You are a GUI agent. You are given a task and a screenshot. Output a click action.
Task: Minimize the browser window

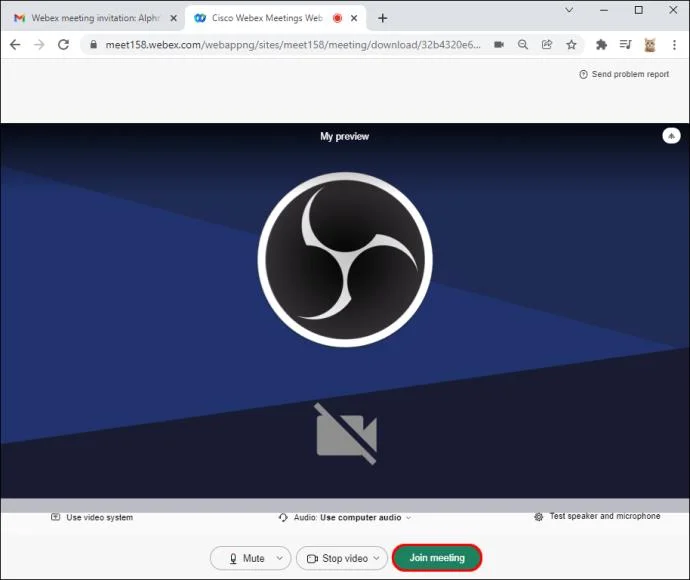(604, 10)
